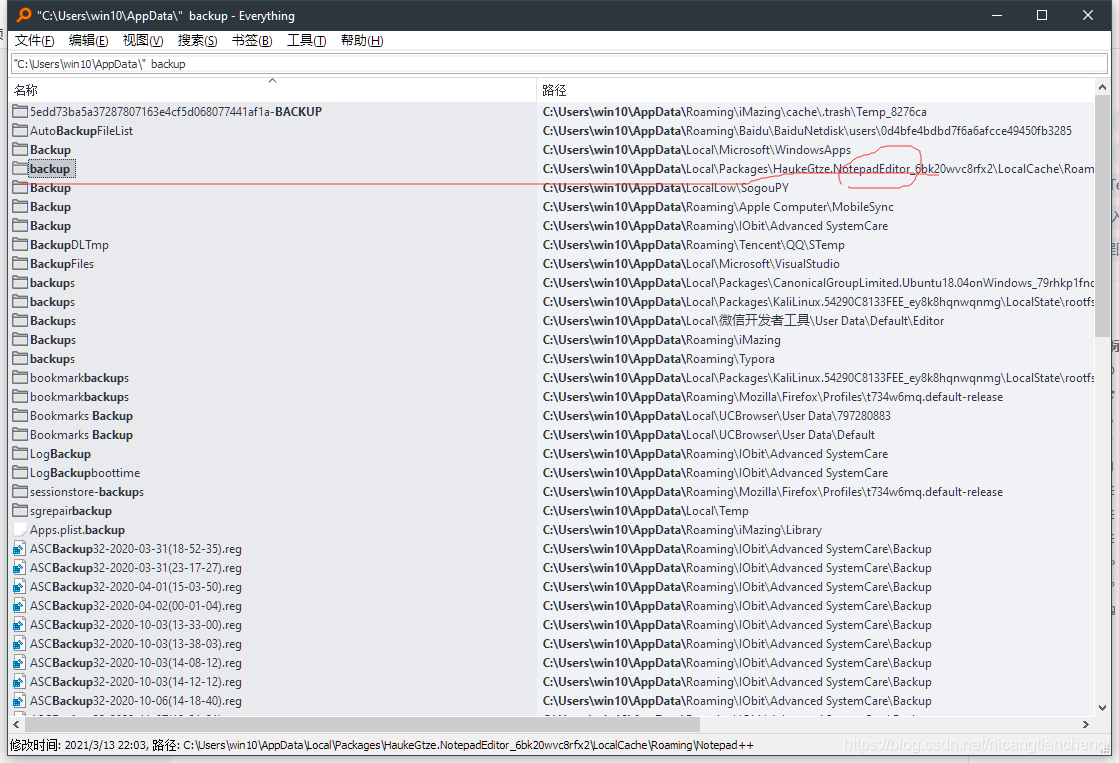Viewport: 1119px width, 763px height.
Task: Click the vertical scrollbar down arrow
Action: (1103, 708)
